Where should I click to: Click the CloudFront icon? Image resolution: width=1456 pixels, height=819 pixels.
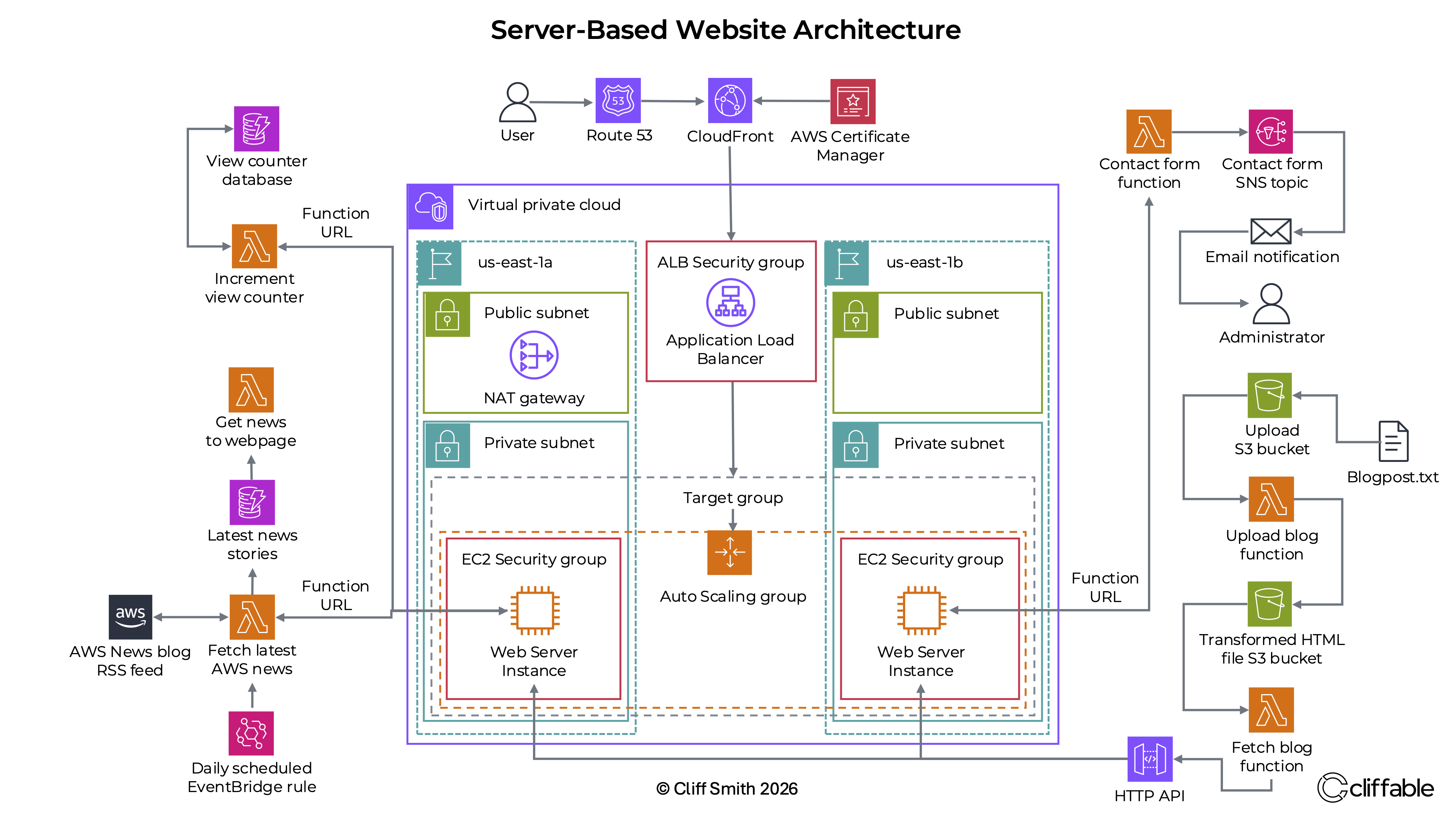coord(730,100)
